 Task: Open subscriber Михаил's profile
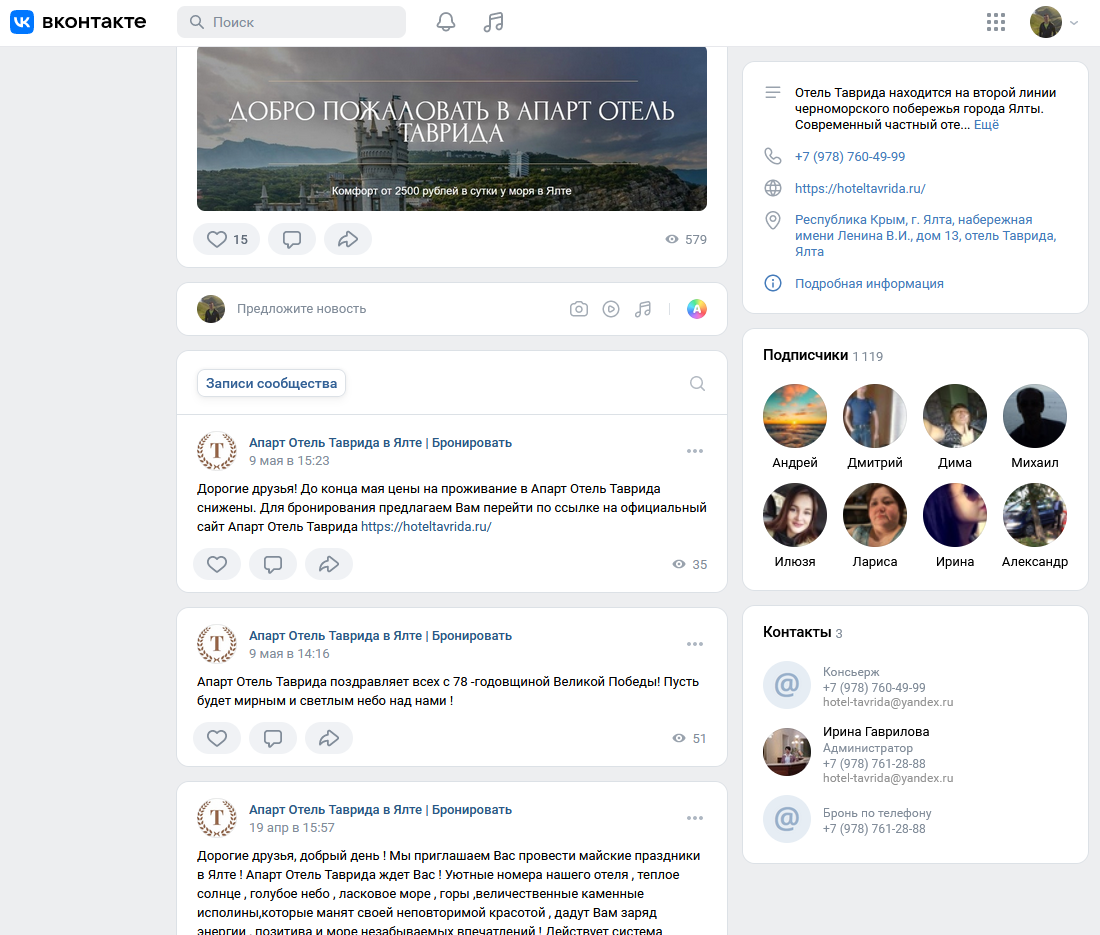click(x=1035, y=416)
